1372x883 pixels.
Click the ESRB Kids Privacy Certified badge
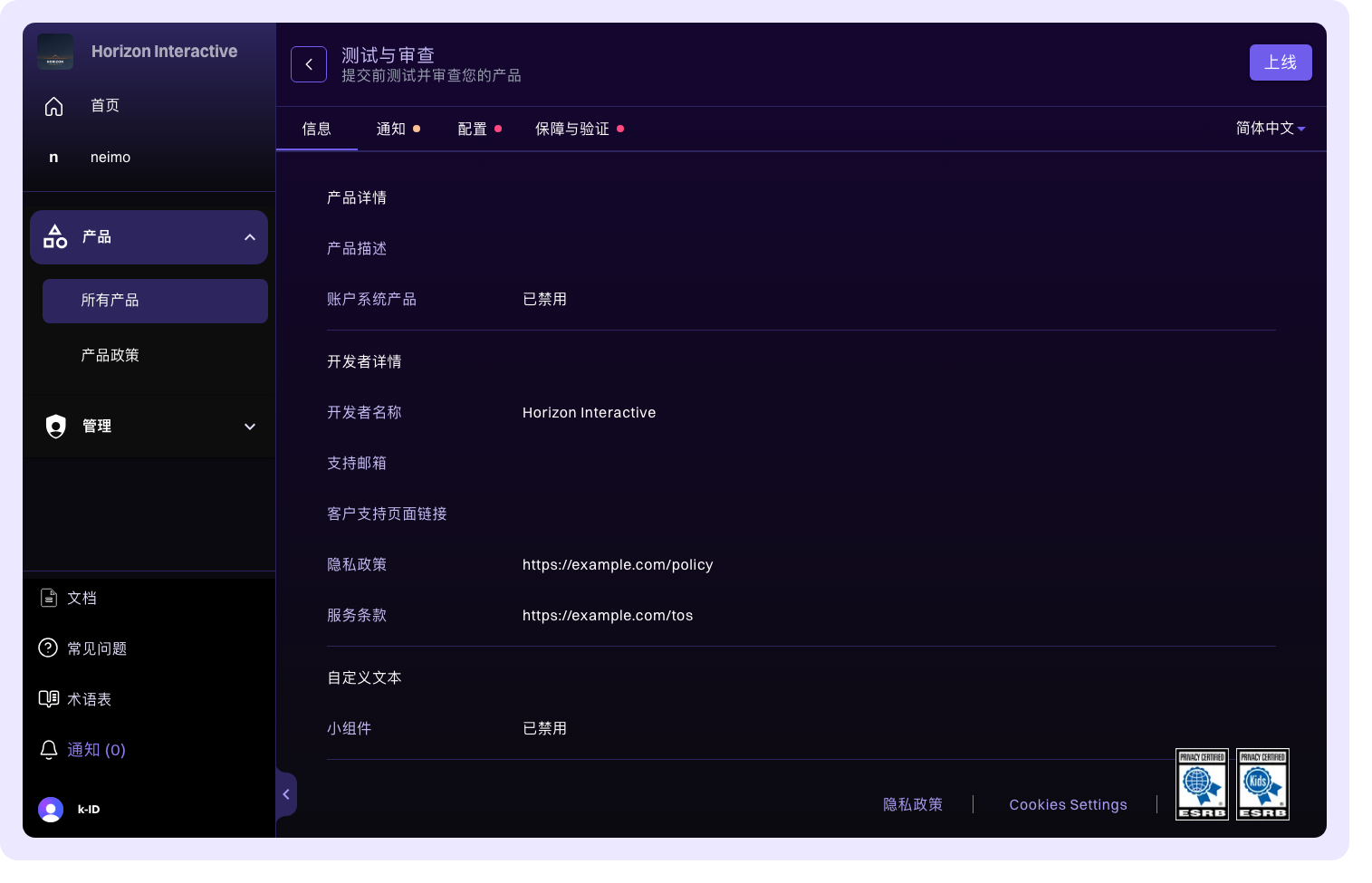(x=1262, y=784)
